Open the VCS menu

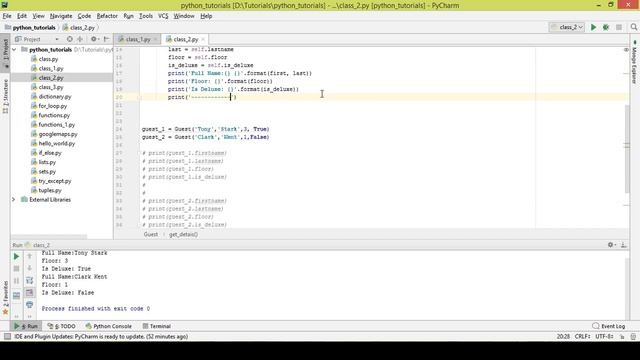[x=163, y=16]
